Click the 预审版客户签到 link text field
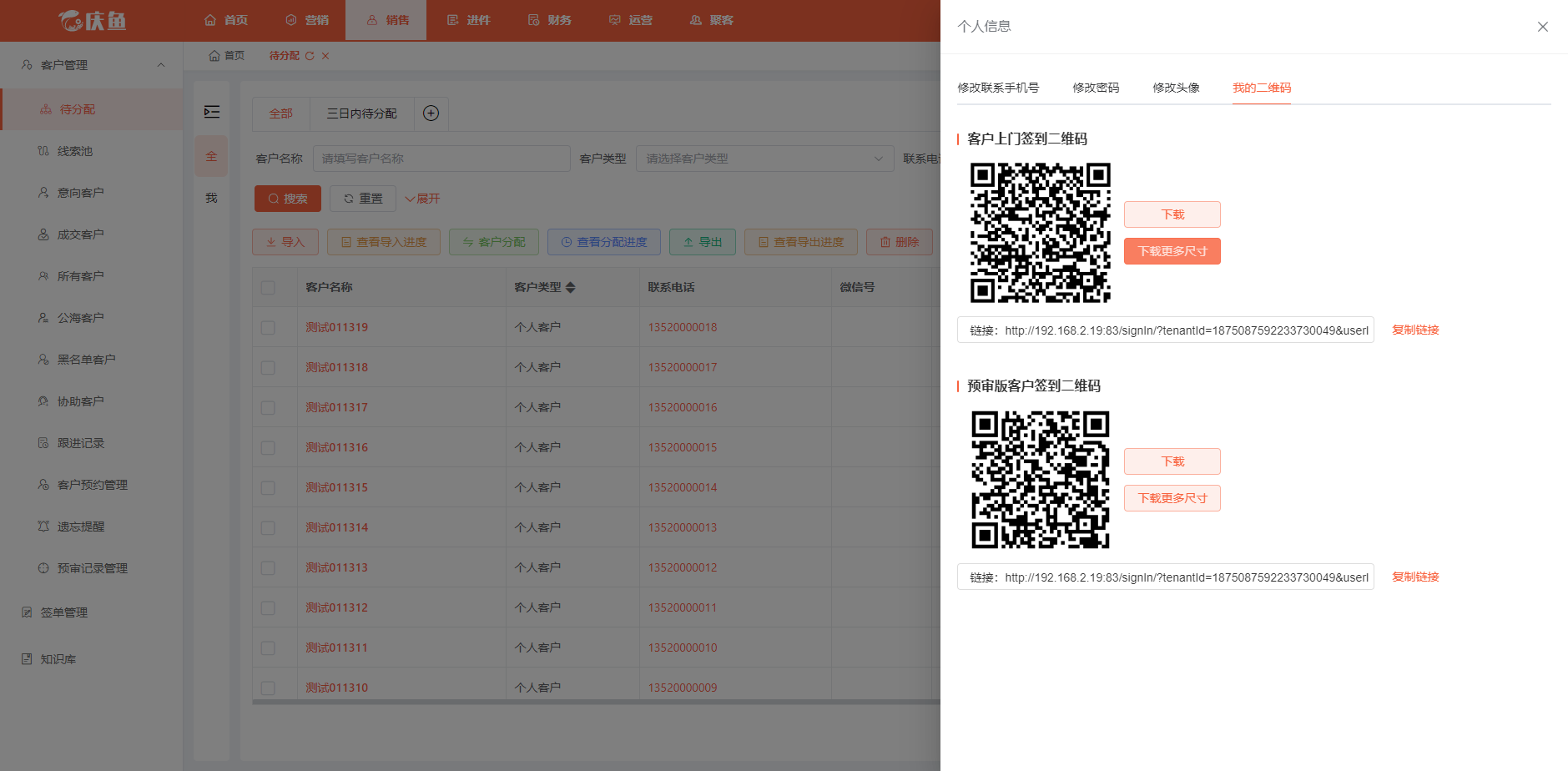 pos(1166,577)
